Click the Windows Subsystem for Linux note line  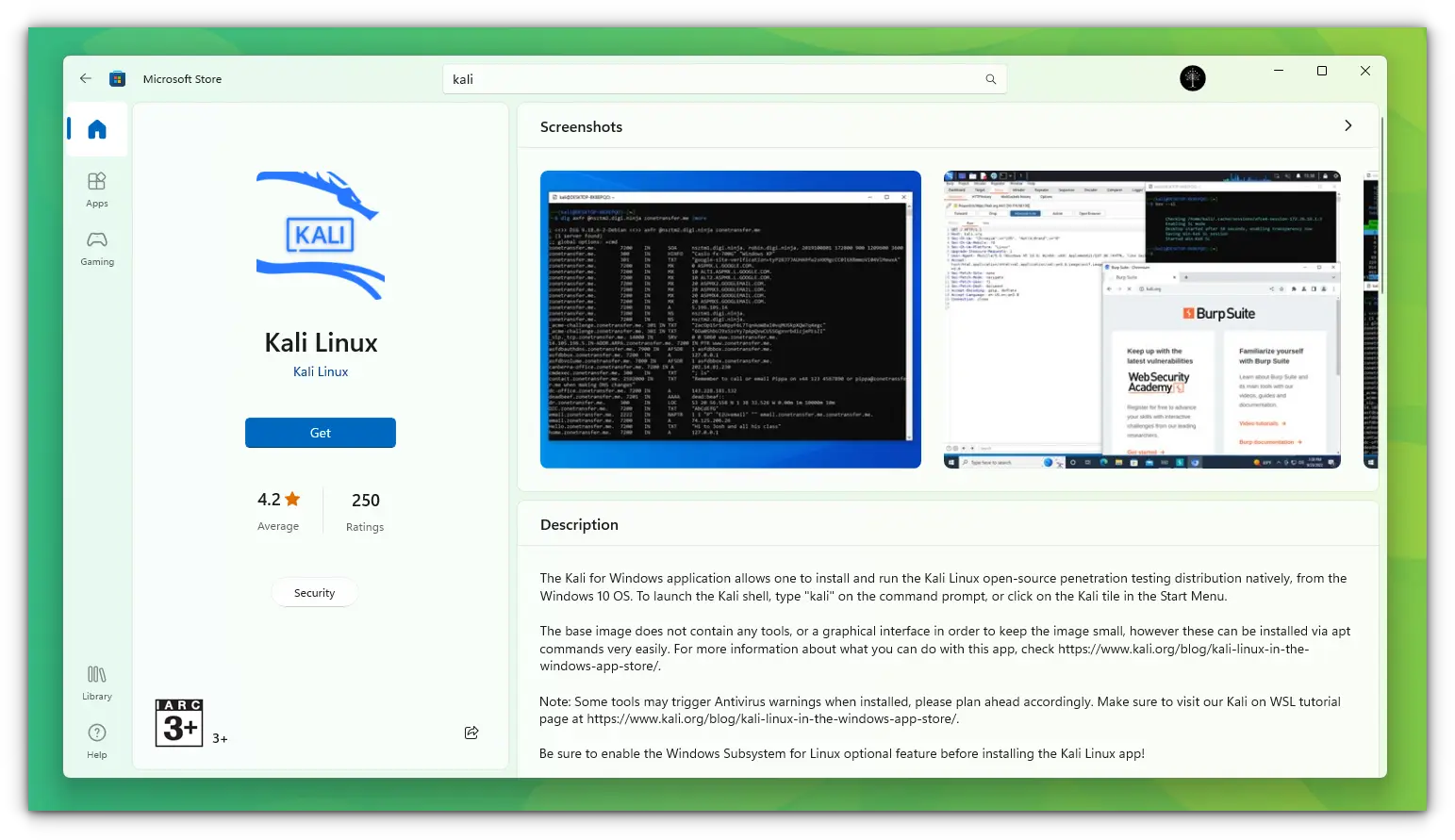pyautogui.click(x=842, y=753)
